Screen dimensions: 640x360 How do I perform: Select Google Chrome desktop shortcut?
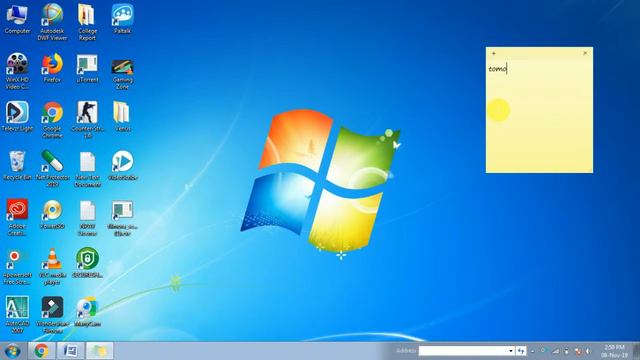pyautogui.click(x=52, y=120)
